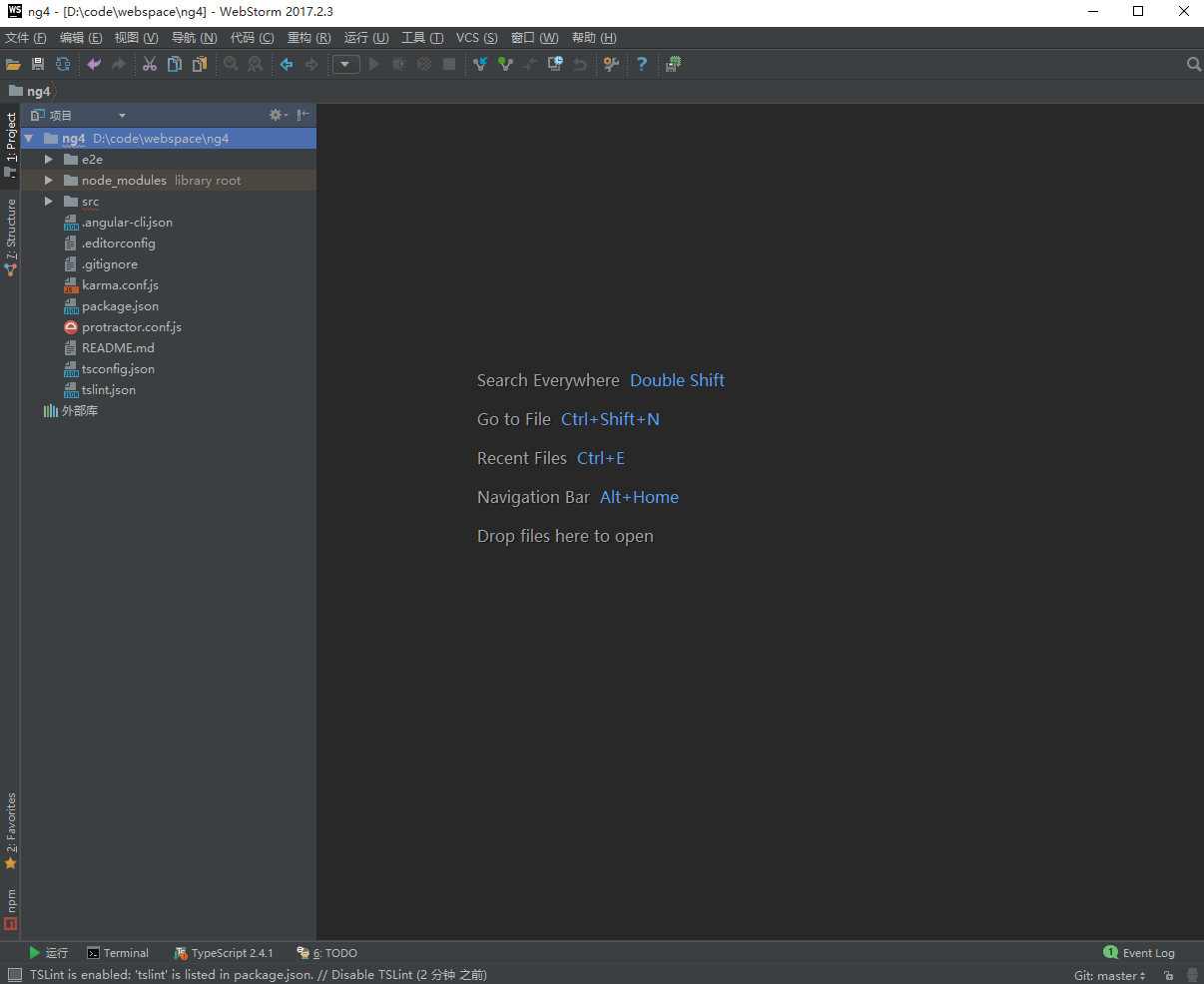Click the Cut scissors icon

click(x=149, y=64)
